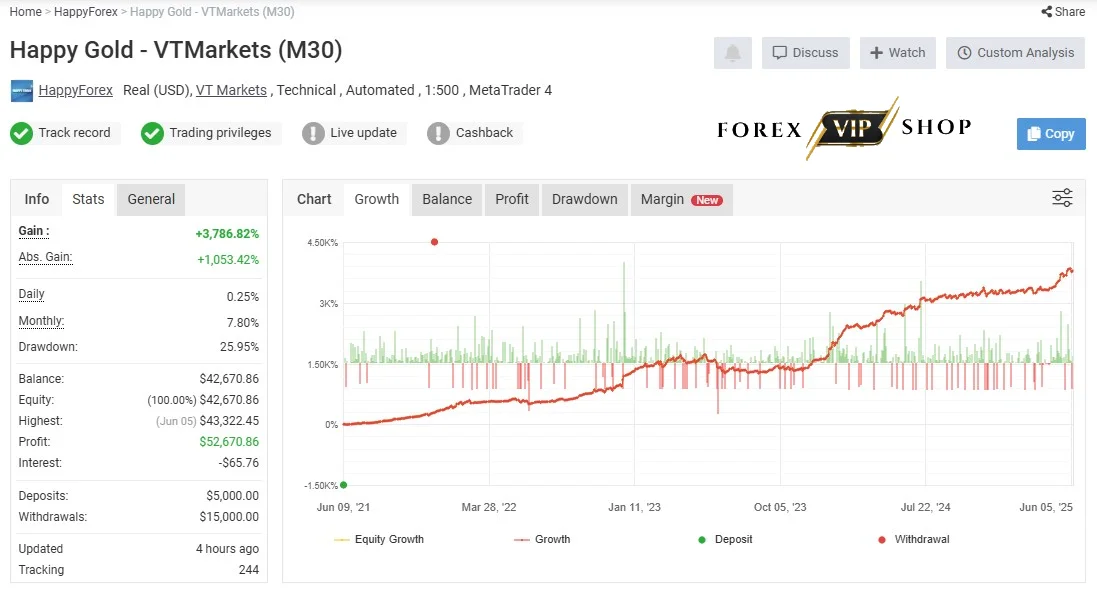Image resolution: width=1097 pixels, height=592 pixels.
Task: Open the HappyForex profile link
Action: click(x=76, y=90)
